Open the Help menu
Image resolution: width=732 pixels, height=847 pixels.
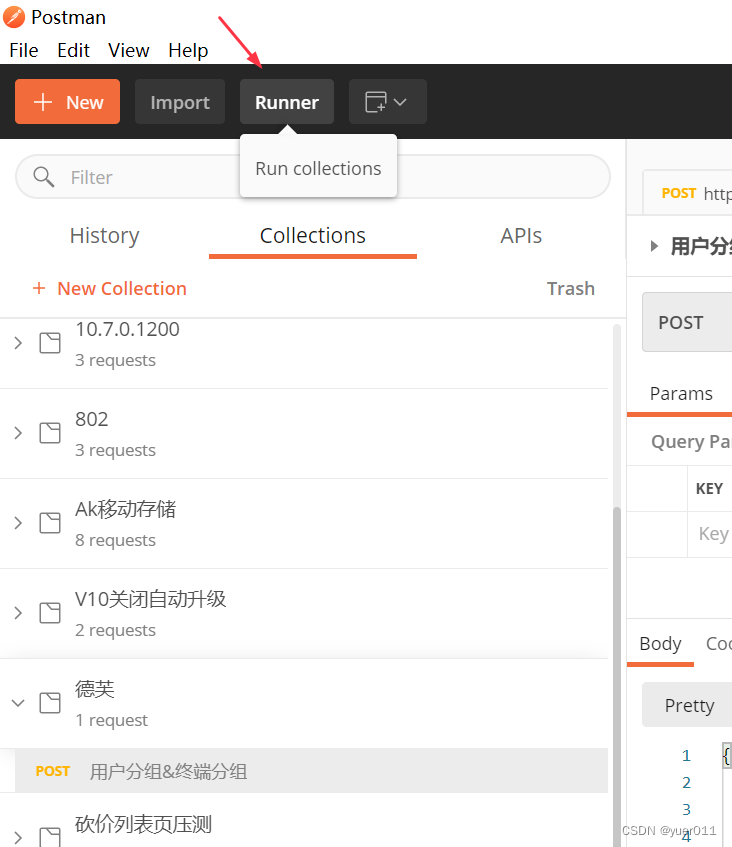point(188,50)
